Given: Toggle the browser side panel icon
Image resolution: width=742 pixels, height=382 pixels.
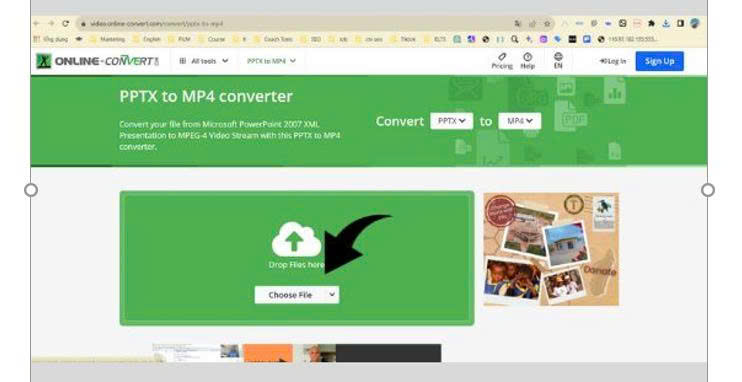Looking at the screenshot, I should [680, 23].
